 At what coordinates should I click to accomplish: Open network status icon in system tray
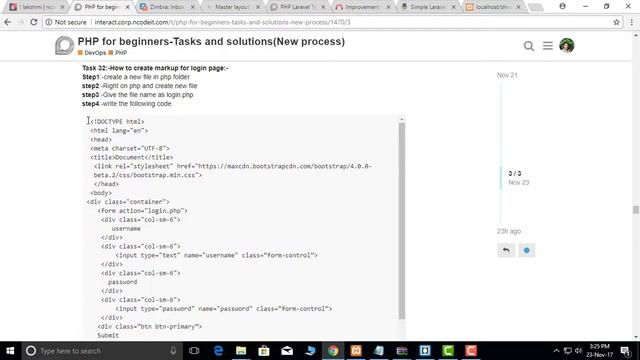coord(567,351)
